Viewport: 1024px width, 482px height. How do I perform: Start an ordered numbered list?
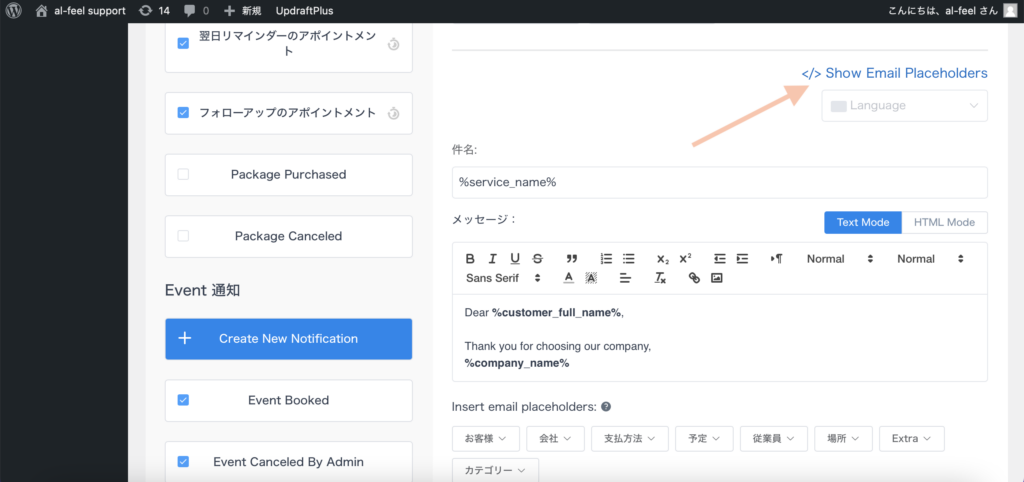[x=606, y=259]
